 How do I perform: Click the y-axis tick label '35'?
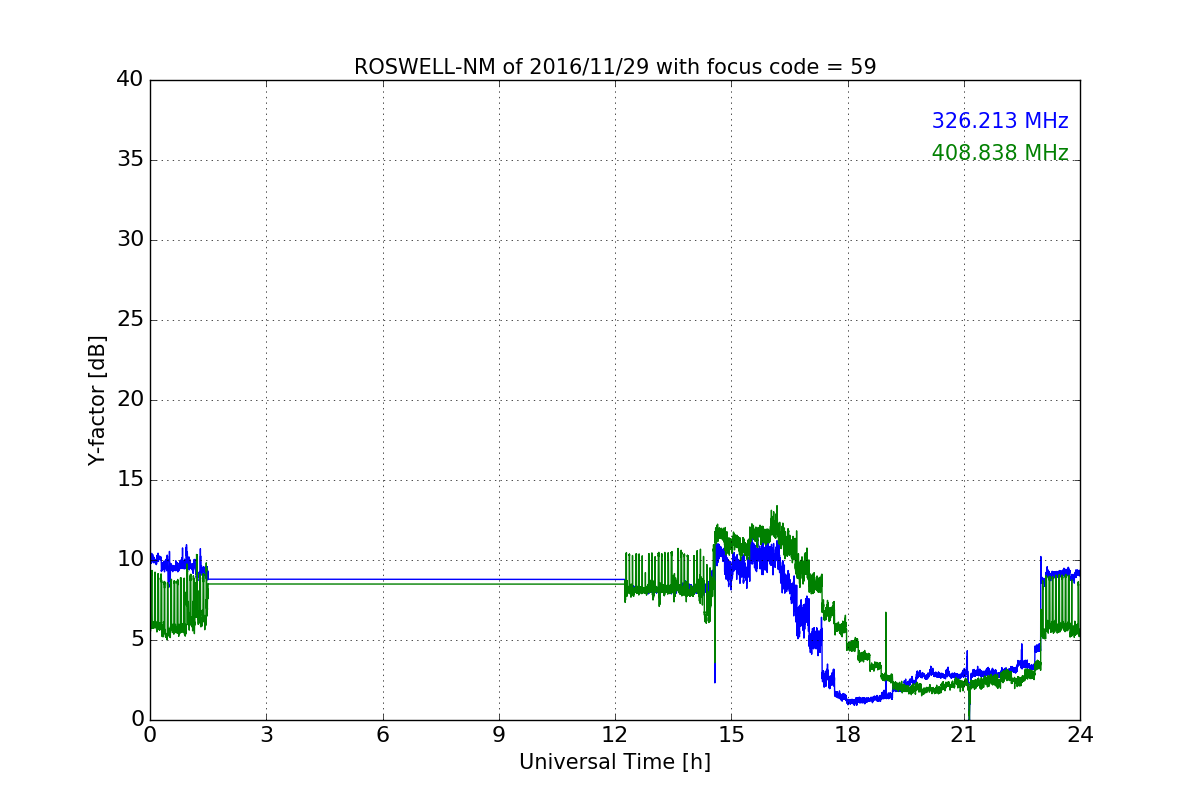[x=130, y=160]
